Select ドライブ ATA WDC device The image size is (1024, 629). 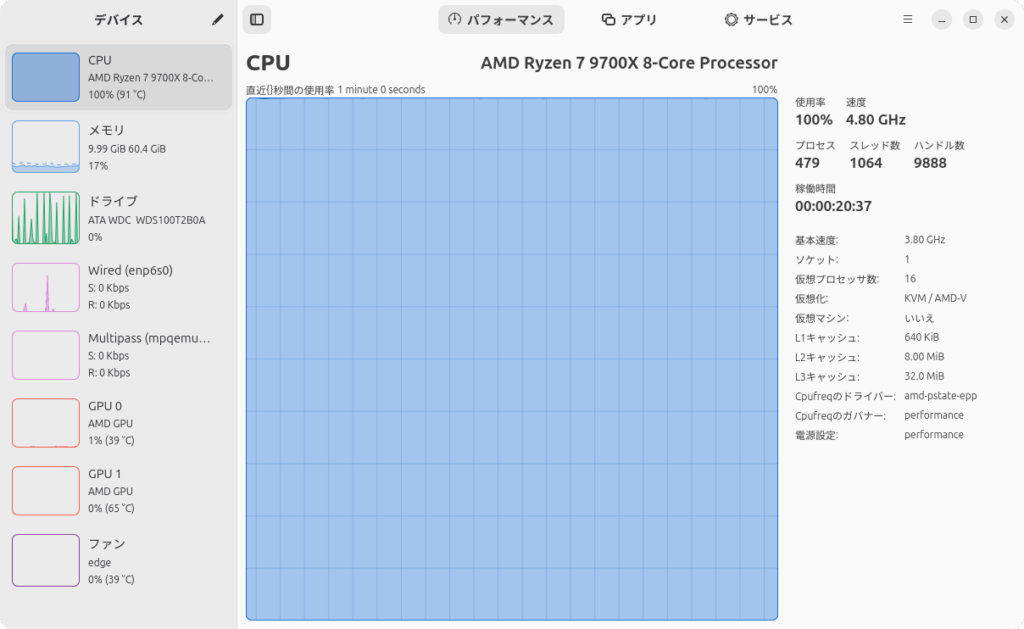click(119, 218)
